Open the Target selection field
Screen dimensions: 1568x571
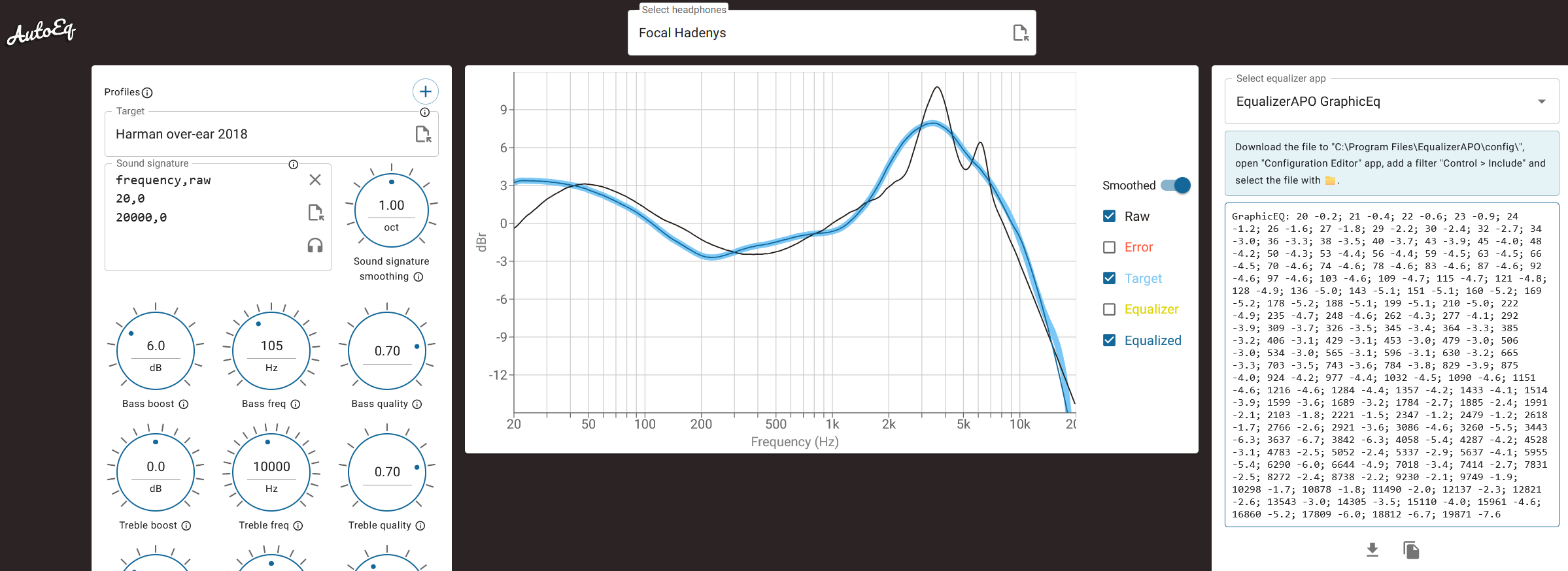[x=262, y=134]
